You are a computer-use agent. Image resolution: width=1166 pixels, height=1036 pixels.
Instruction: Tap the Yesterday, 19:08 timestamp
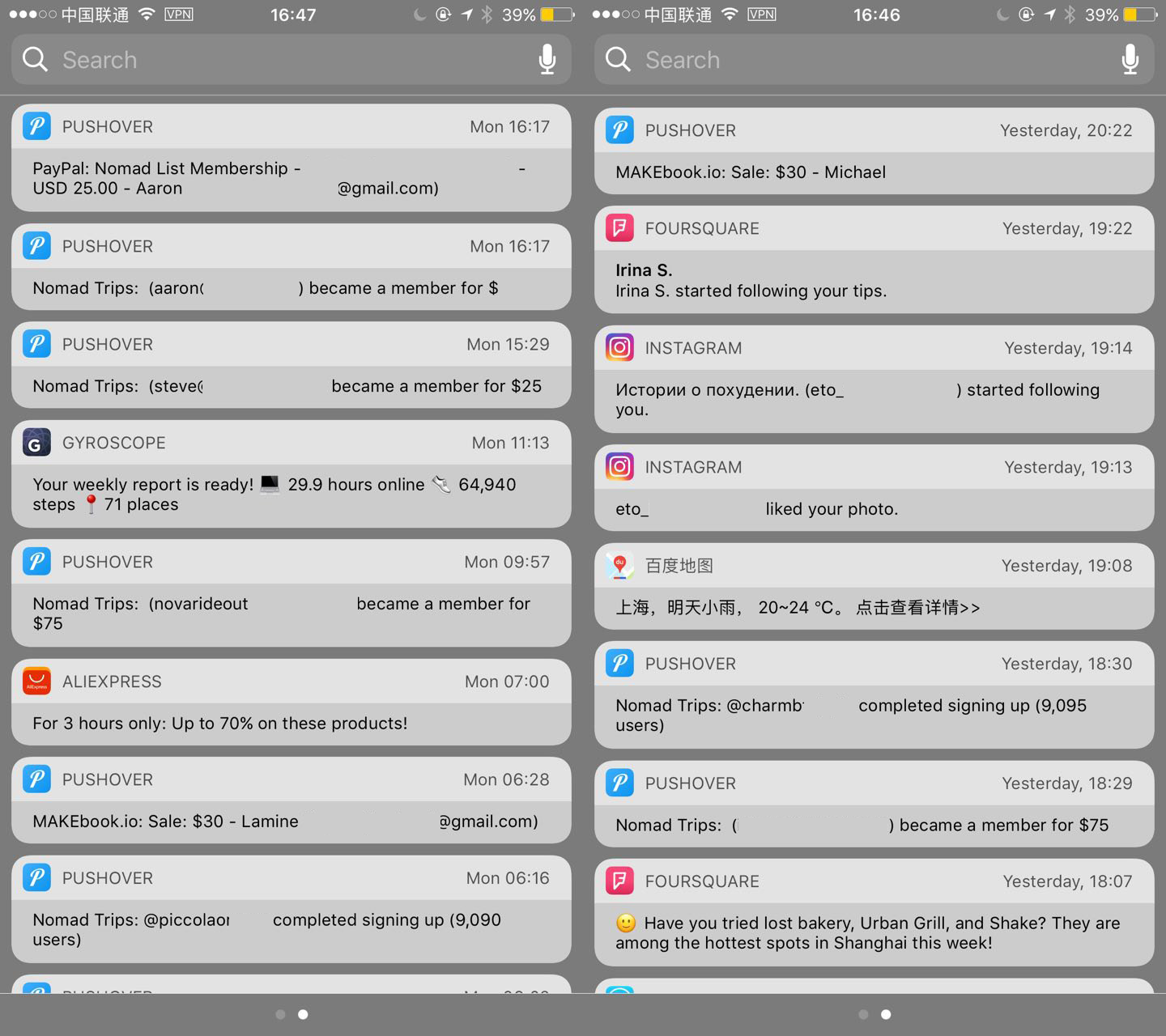[x=1067, y=566]
